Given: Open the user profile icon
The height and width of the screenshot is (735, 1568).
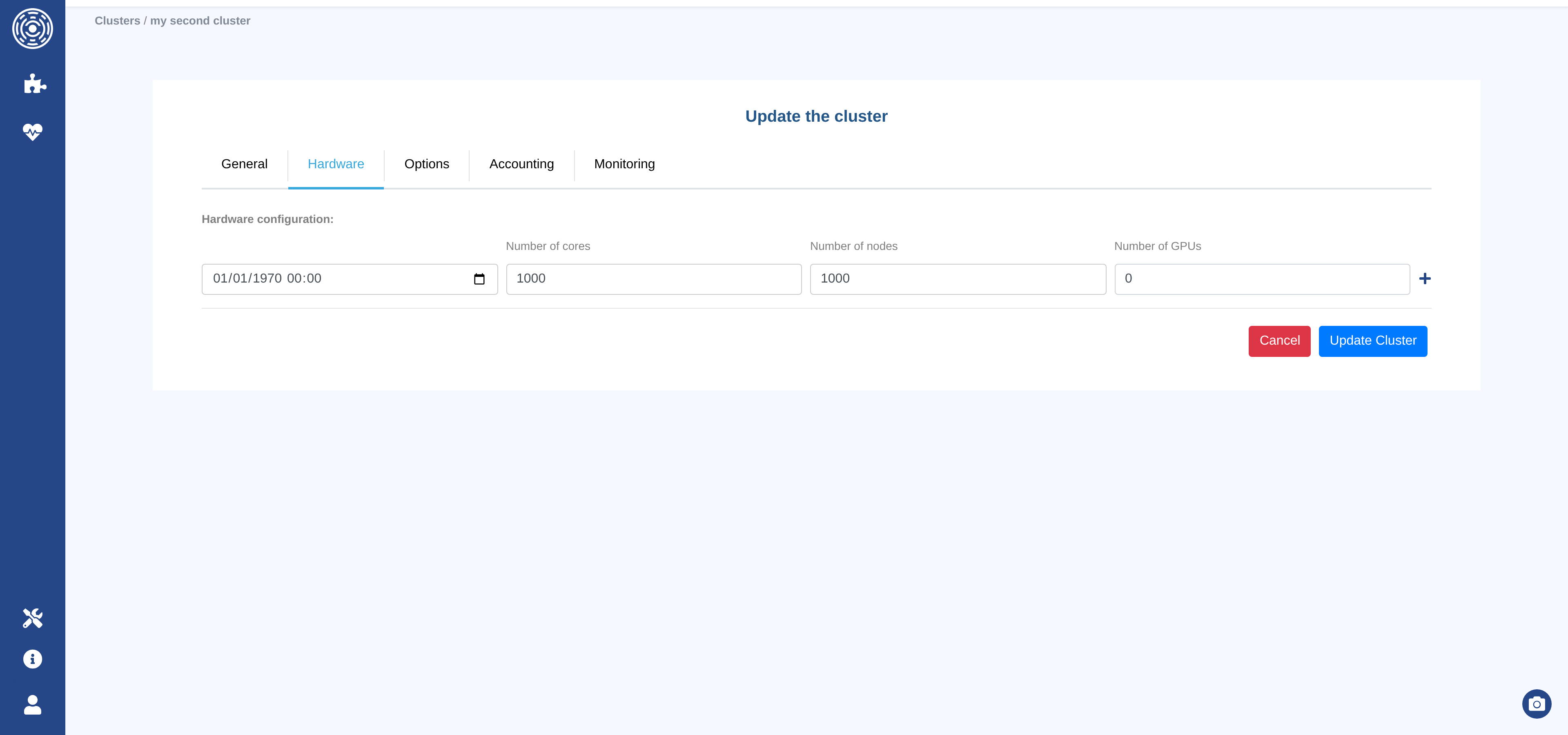Looking at the screenshot, I should pyautogui.click(x=32, y=704).
